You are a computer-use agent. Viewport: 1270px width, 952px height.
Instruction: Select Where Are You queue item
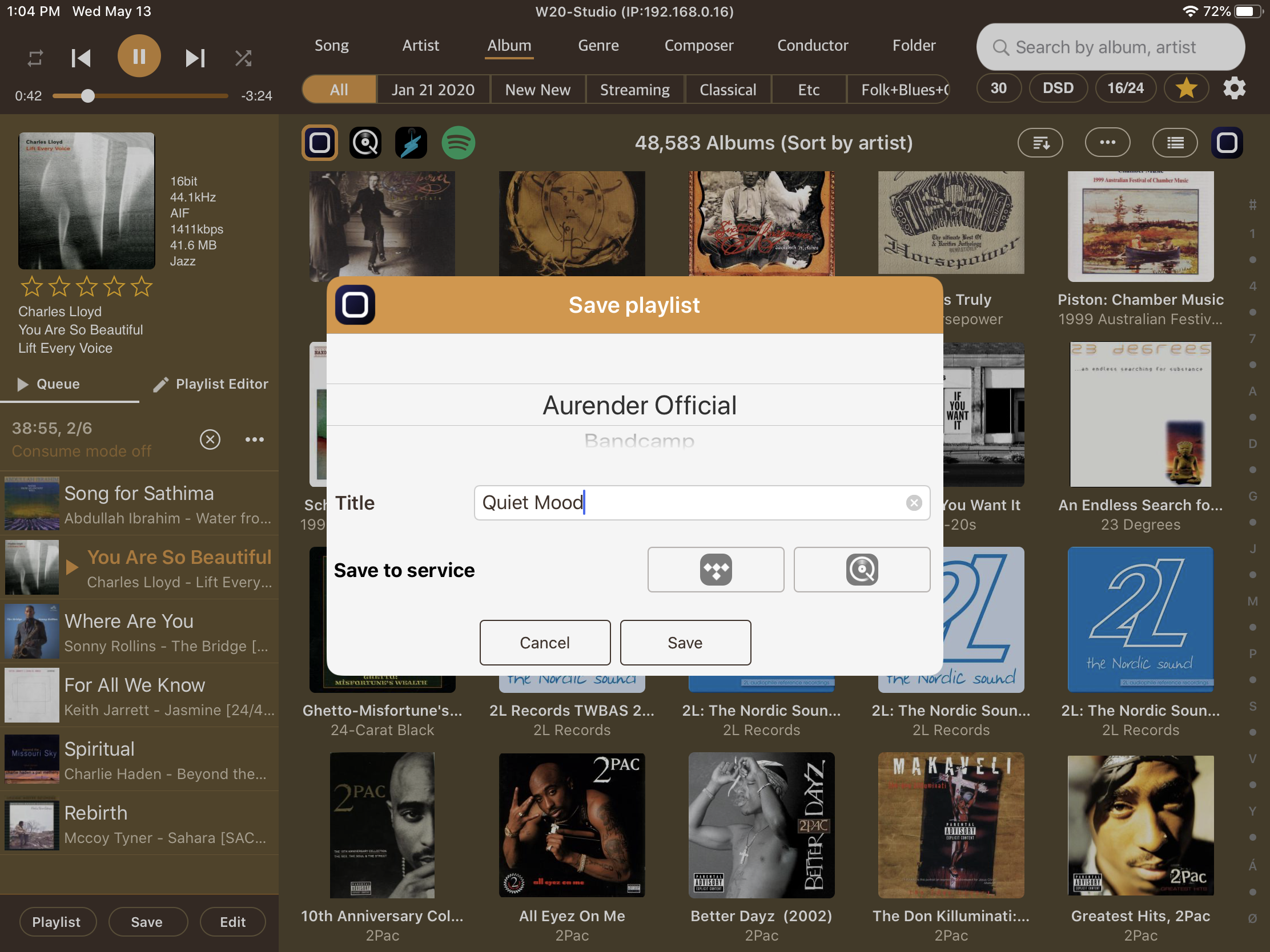click(x=139, y=631)
